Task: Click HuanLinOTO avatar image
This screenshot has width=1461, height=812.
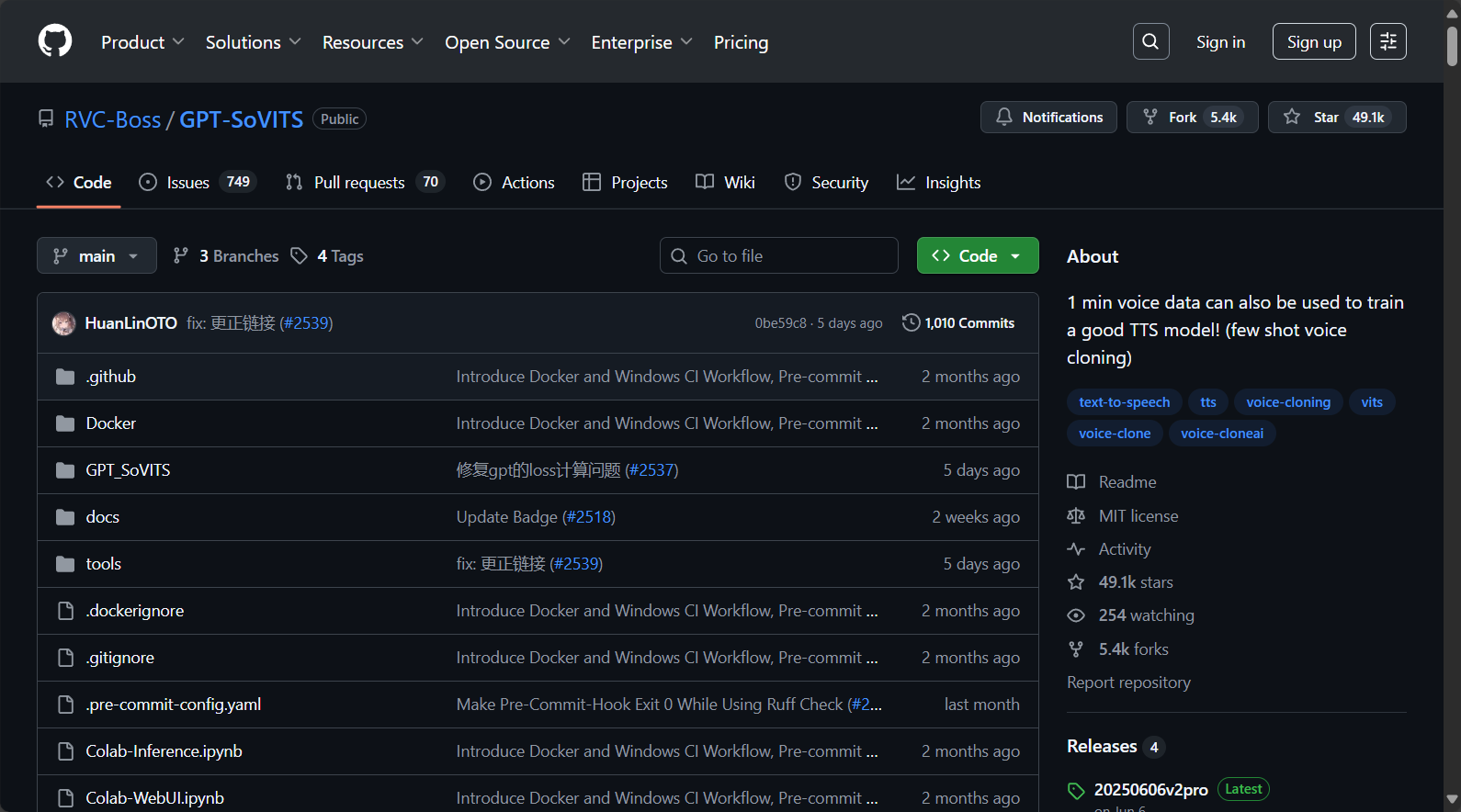Action: point(63,323)
